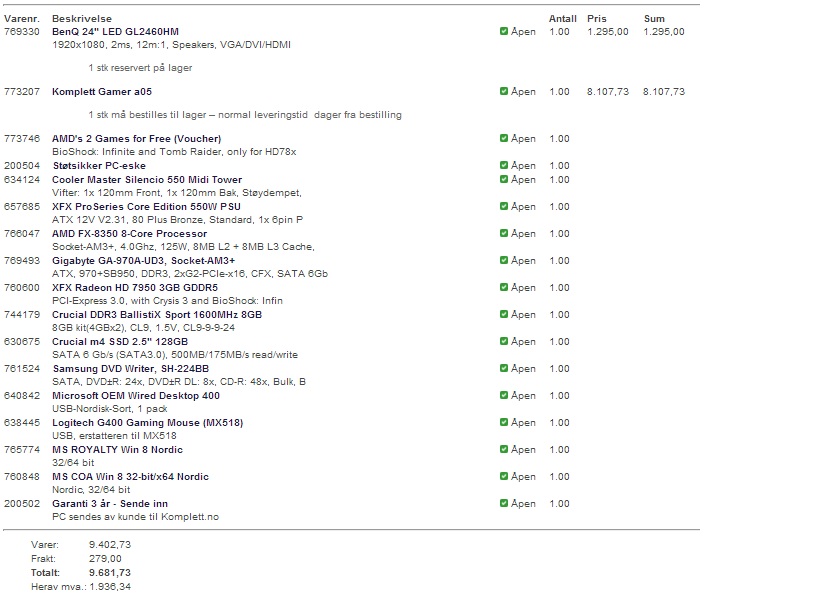
Task: Click the '1 stk reservert på lager' note
Action: tap(140, 67)
